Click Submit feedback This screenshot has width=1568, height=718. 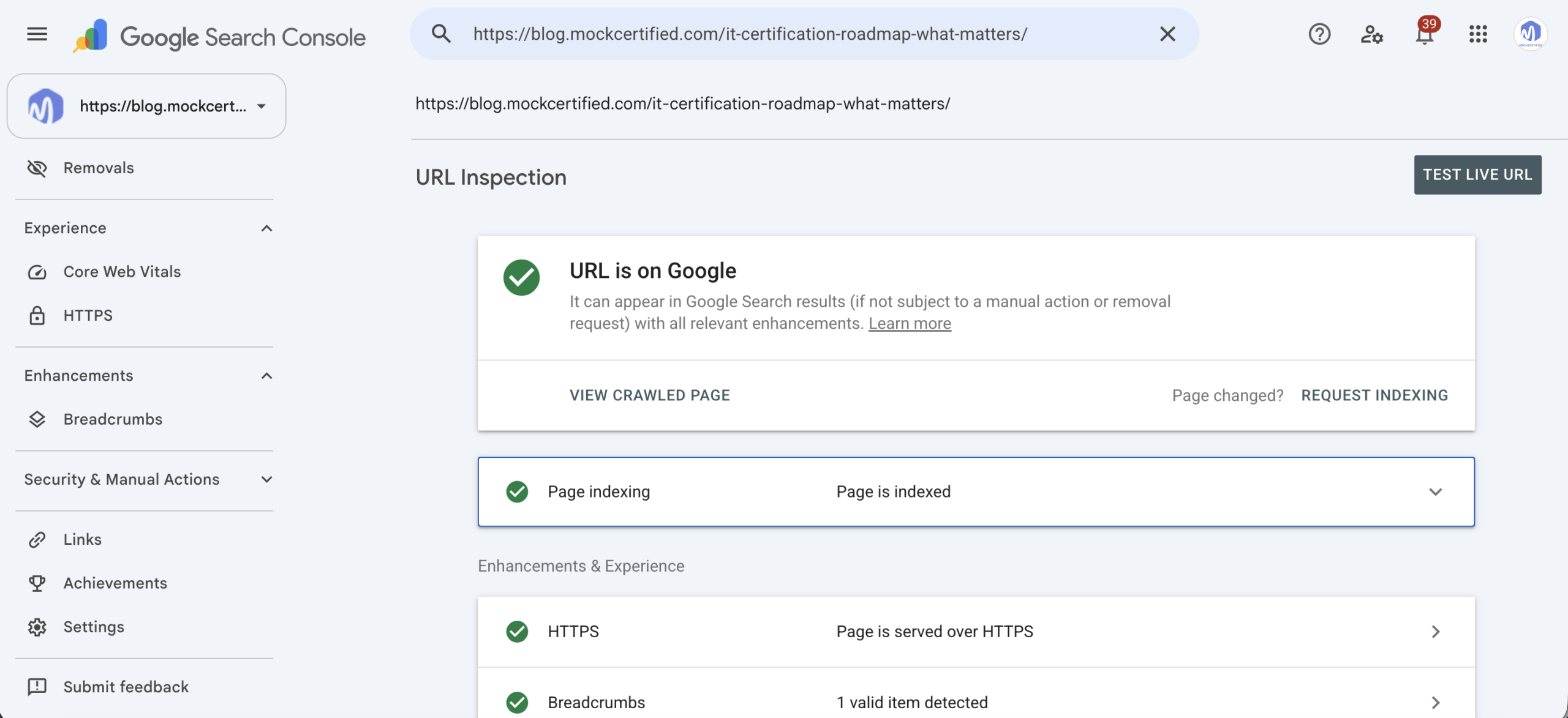pos(126,687)
